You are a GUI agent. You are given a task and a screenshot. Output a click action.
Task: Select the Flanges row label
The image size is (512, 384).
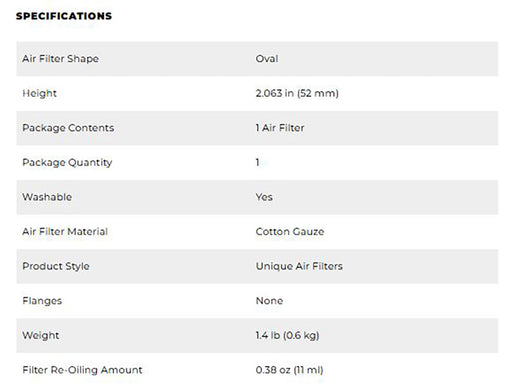(x=42, y=301)
